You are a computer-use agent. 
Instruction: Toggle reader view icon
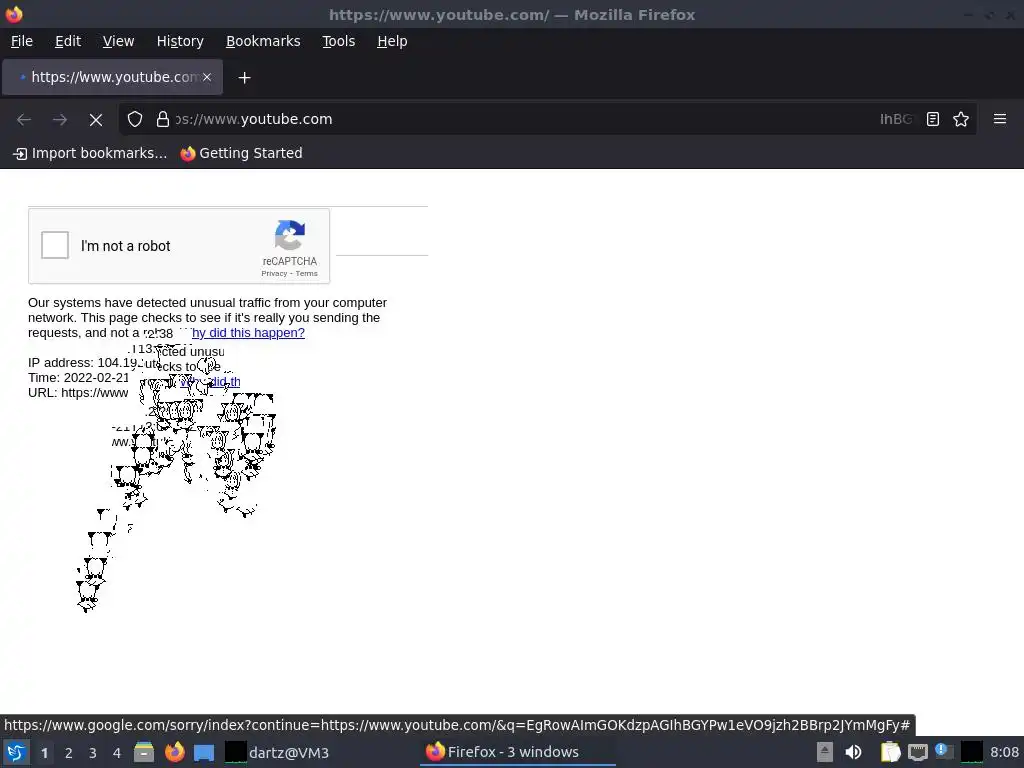[x=933, y=120]
